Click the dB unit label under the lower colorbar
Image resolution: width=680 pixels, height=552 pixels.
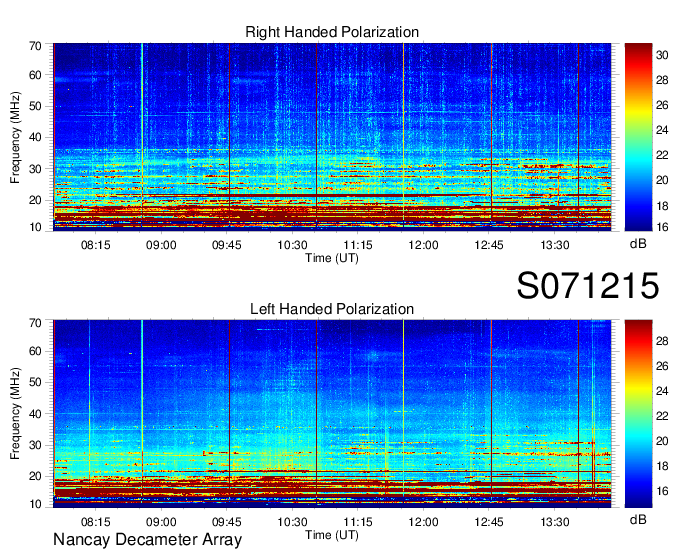(638, 519)
